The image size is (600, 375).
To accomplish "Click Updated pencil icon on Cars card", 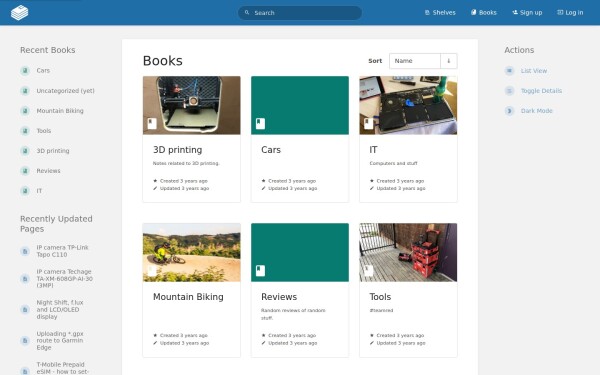I will pyautogui.click(x=264, y=188).
